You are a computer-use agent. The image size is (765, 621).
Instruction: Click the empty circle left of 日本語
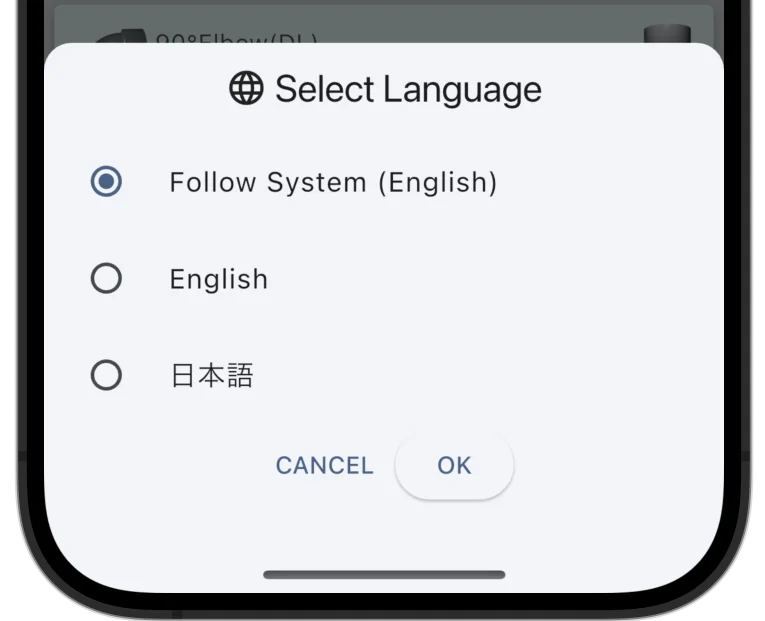106,375
